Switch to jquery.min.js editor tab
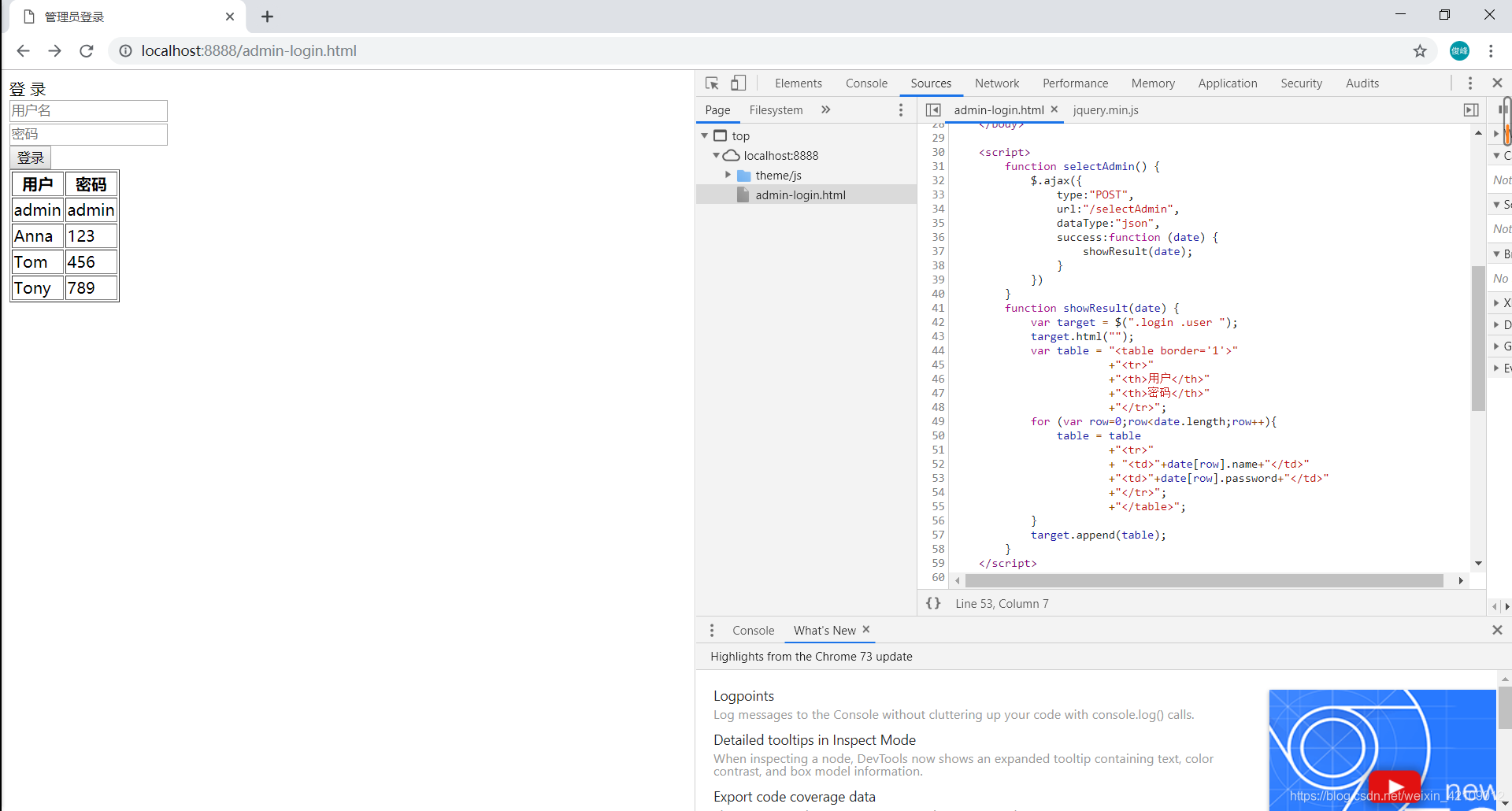The width and height of the screenshot is (1512, 811). [1106, 110]
